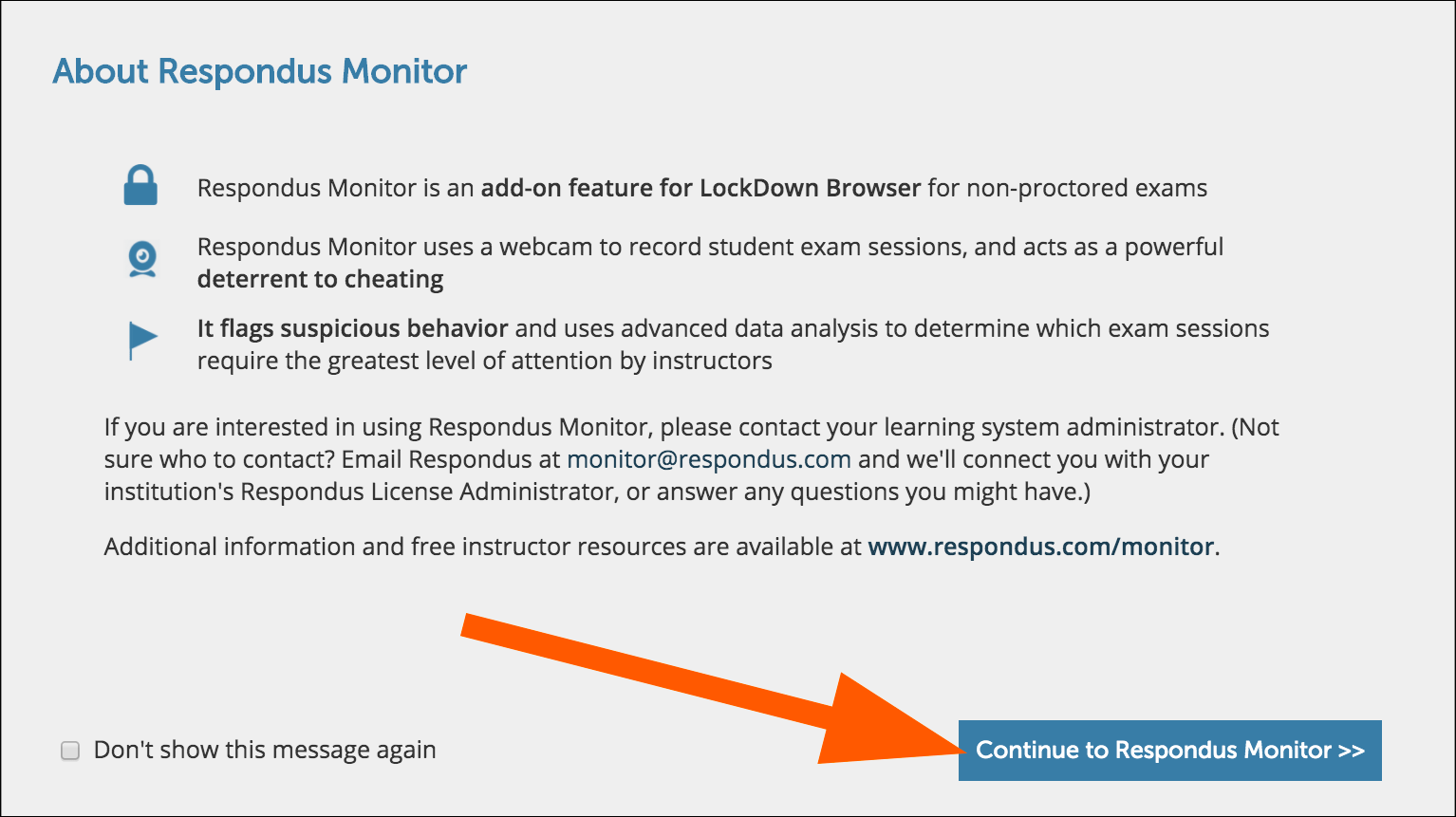The height and width of the screenshot is (817, 1456).
Task: Click the bold "It flags suspicious behavior" text
Action: click(x=352, y=329)
